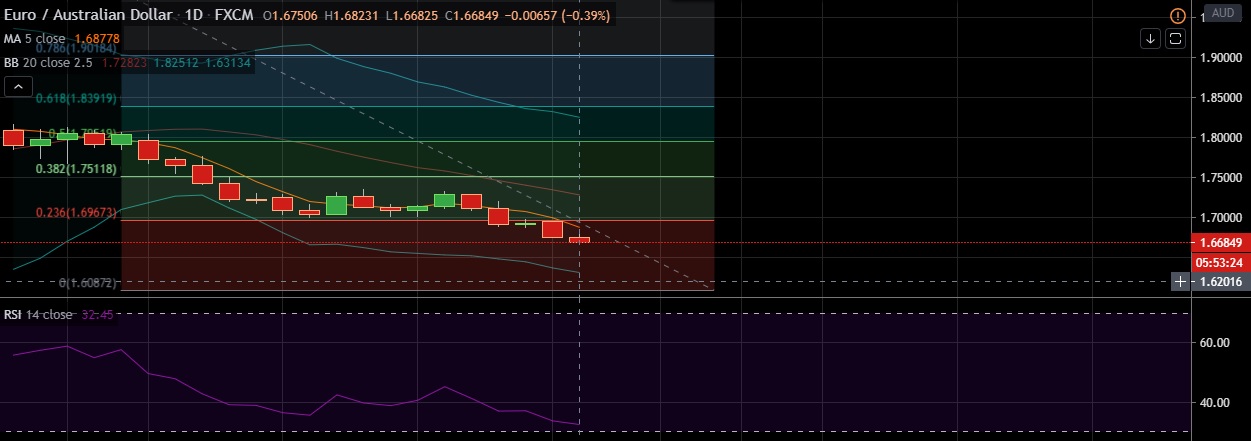The width and height of the screenshot is (1251, 441).
Task: Click the orange exclamation warning icon
Action: (x=1180, y=16)
